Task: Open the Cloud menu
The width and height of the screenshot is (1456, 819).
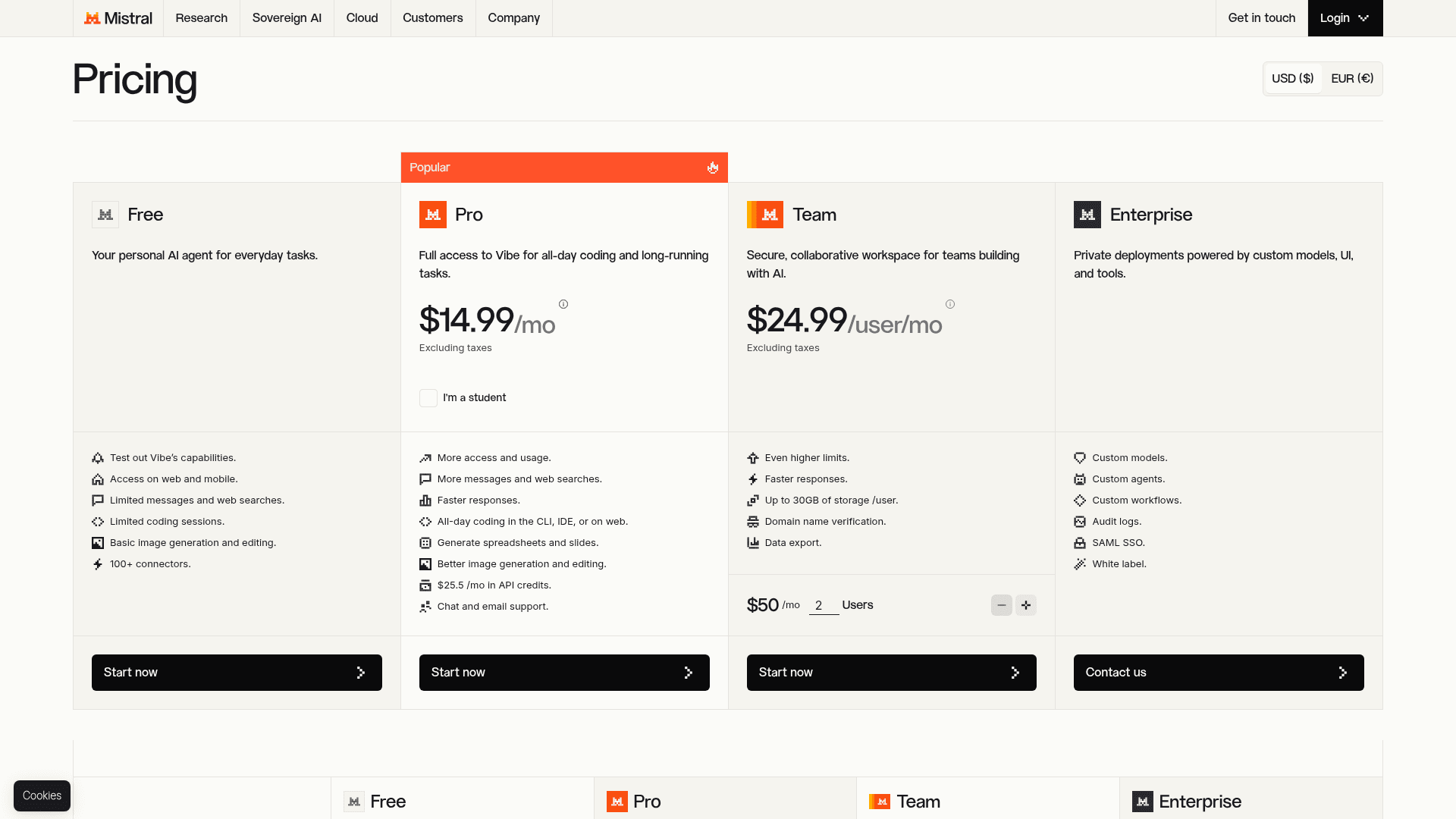Action: tap(362, 18)
